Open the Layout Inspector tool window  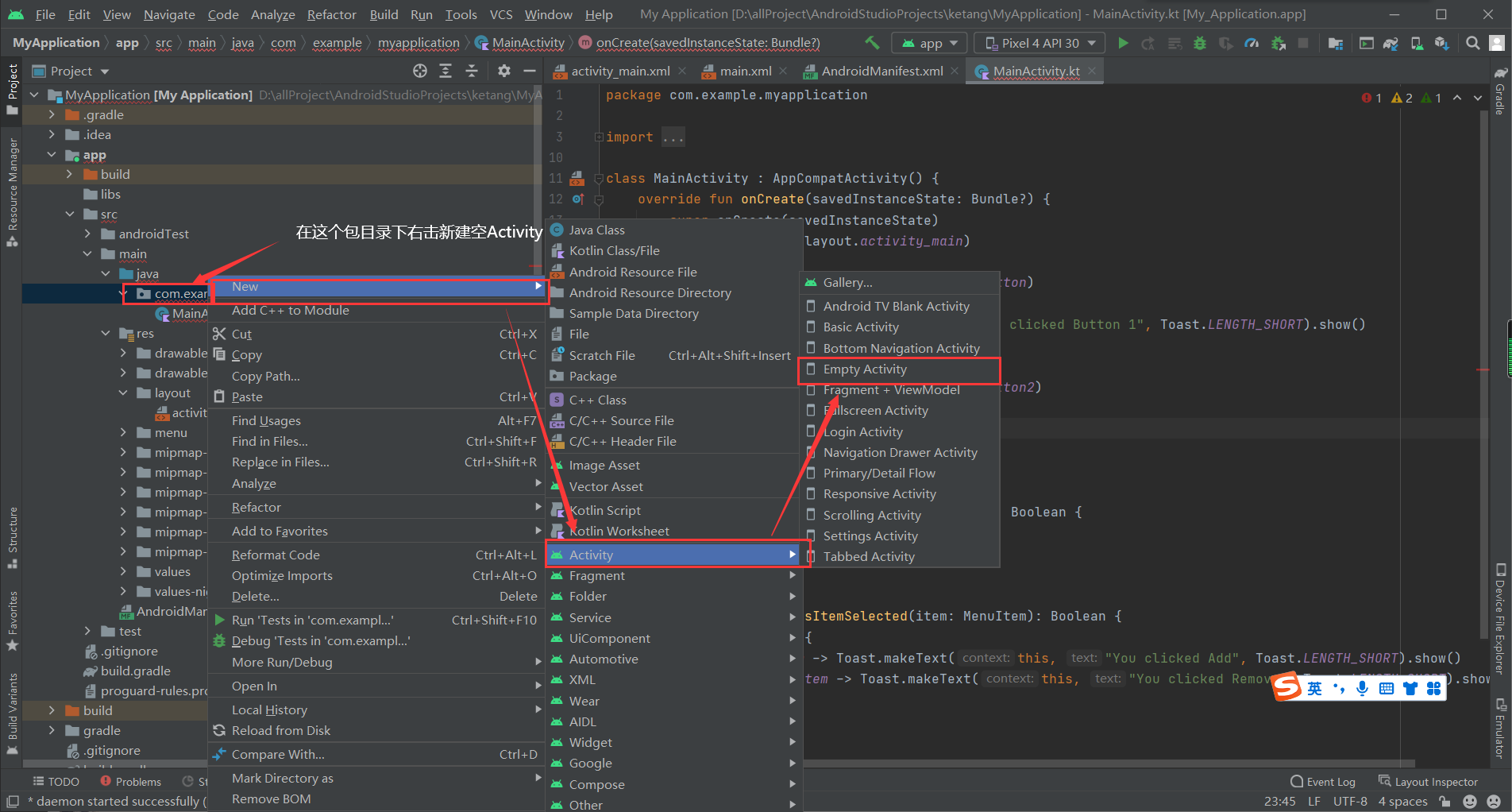(x=1429, y=782)
